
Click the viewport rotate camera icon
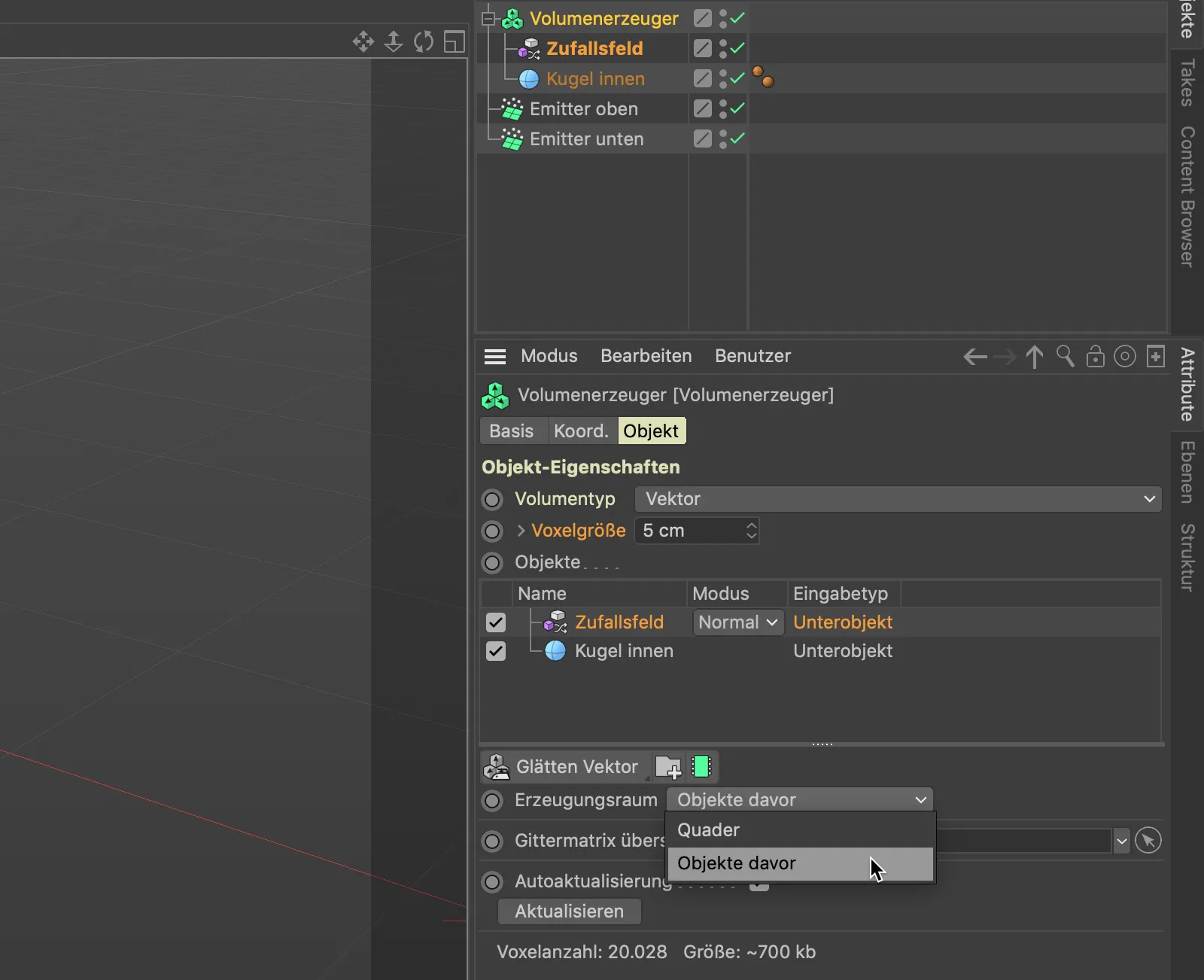[424, 41]
